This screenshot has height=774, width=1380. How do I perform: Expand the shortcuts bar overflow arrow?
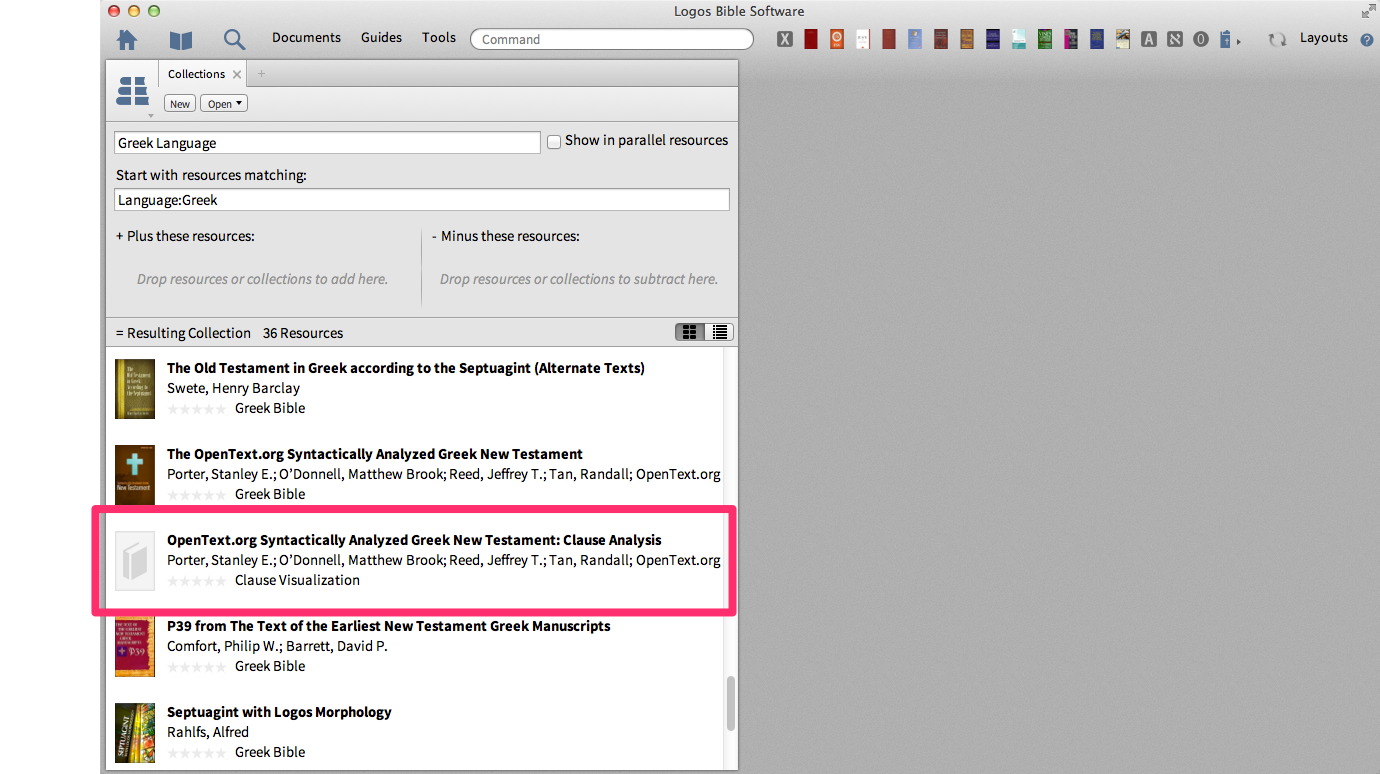click(1239, 41)
